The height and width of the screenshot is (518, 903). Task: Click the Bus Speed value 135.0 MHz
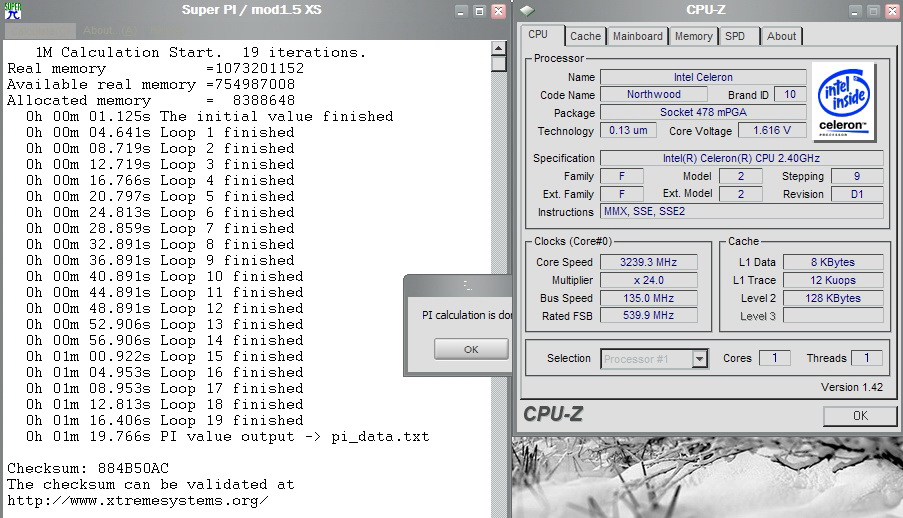point(648,298)
